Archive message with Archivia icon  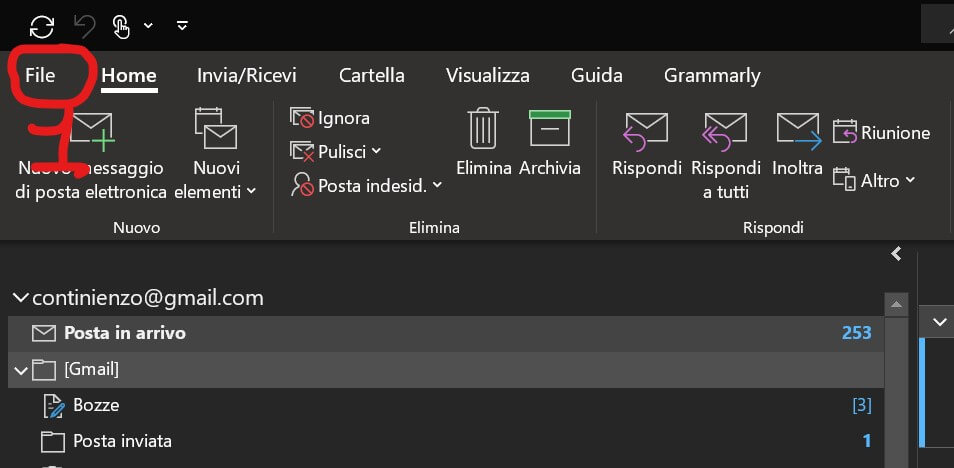point(549,129)
